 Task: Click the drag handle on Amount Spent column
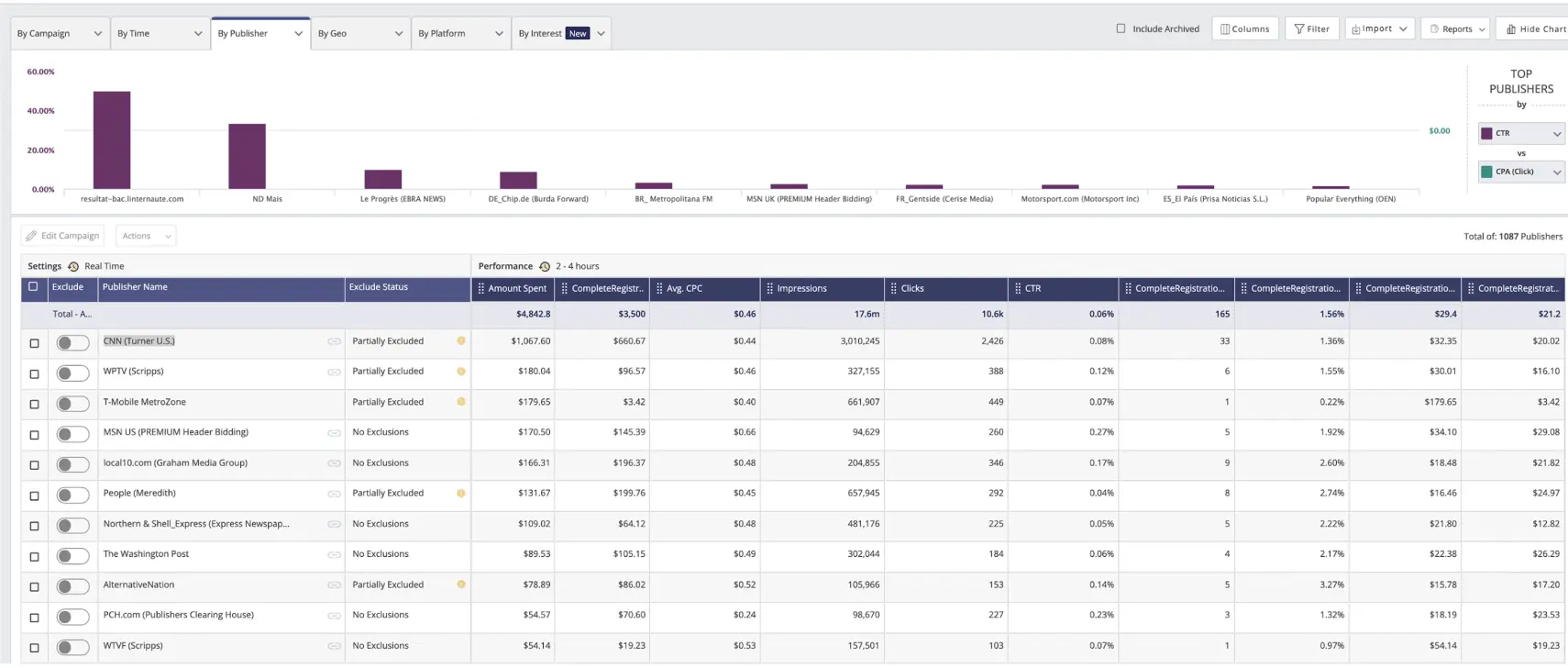click(481, 288)
